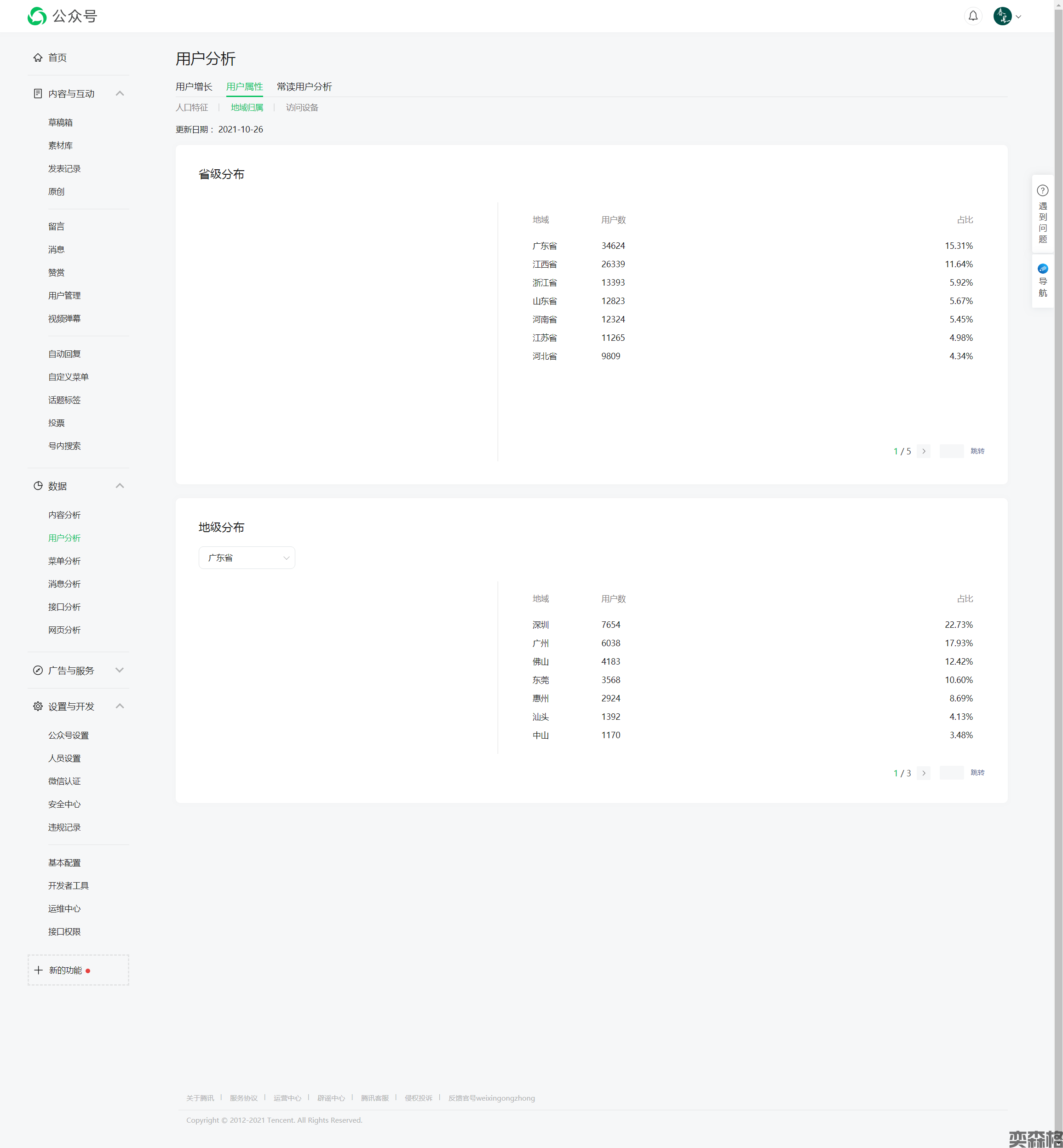Click the plus icon for 新的功能

coord(39,970)
